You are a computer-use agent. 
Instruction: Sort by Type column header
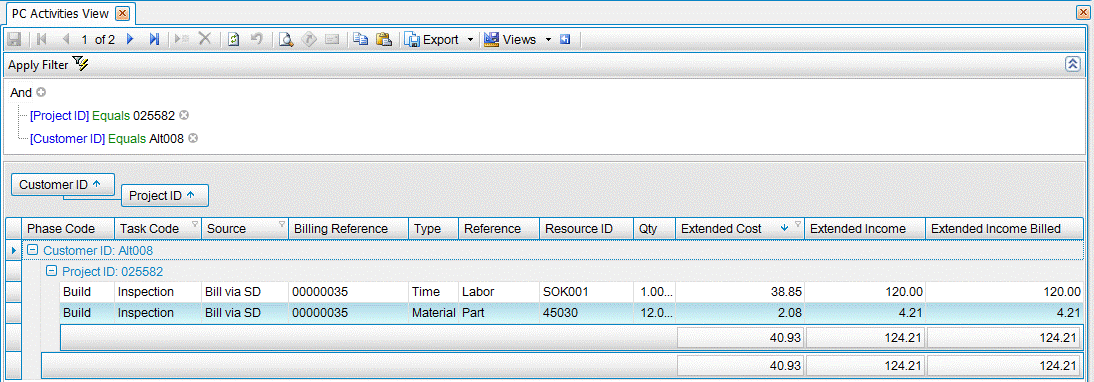coord(433,229)
